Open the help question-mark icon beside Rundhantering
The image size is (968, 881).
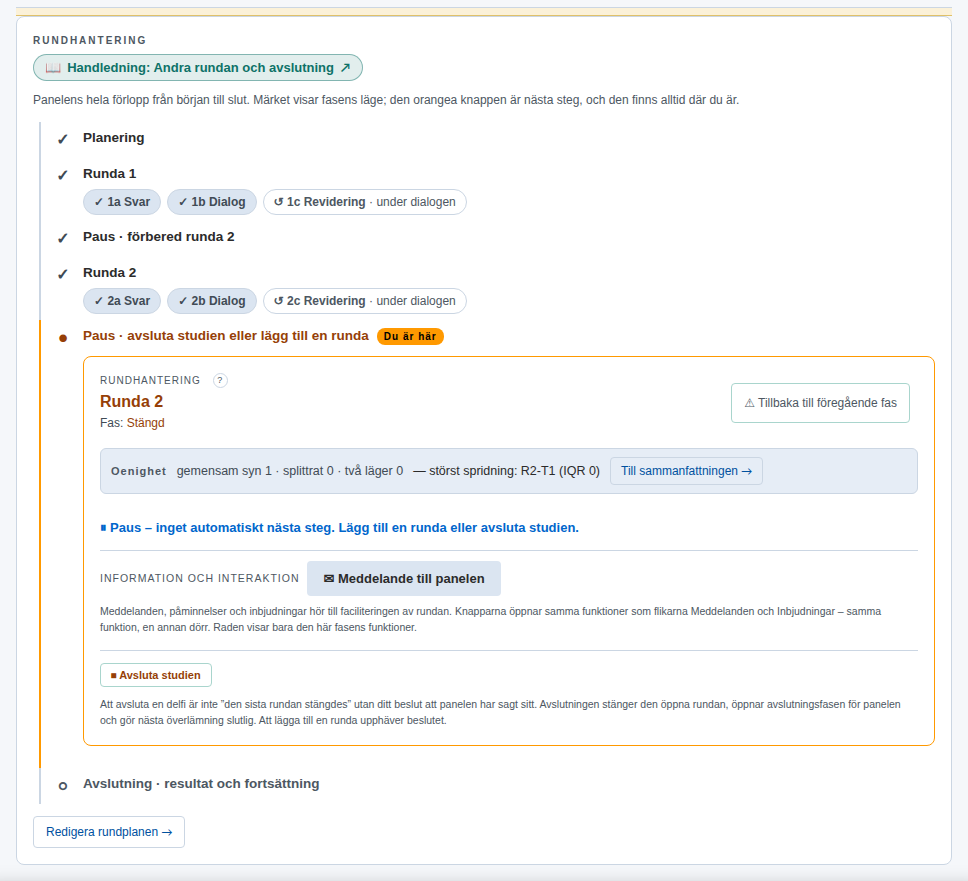(220, 380)
